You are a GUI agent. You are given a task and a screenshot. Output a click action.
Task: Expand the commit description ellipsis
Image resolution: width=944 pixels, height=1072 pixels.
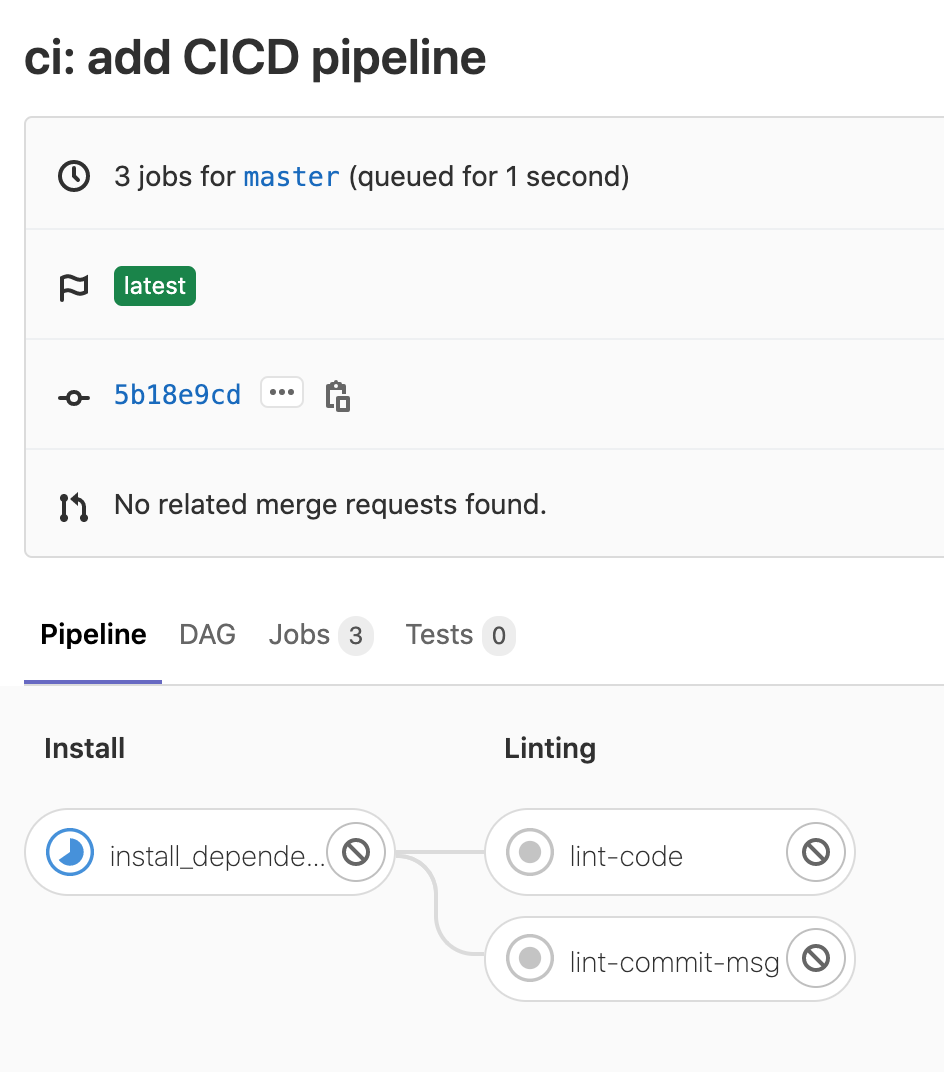pos(281,393)
